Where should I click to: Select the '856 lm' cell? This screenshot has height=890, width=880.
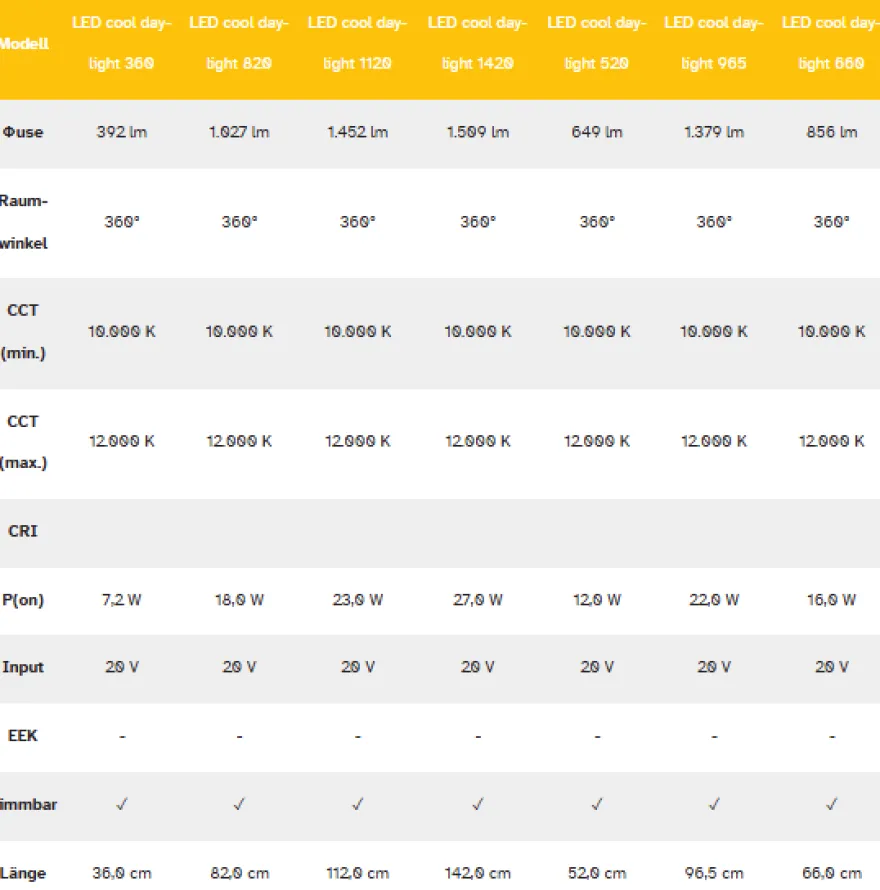pos(832,132)
